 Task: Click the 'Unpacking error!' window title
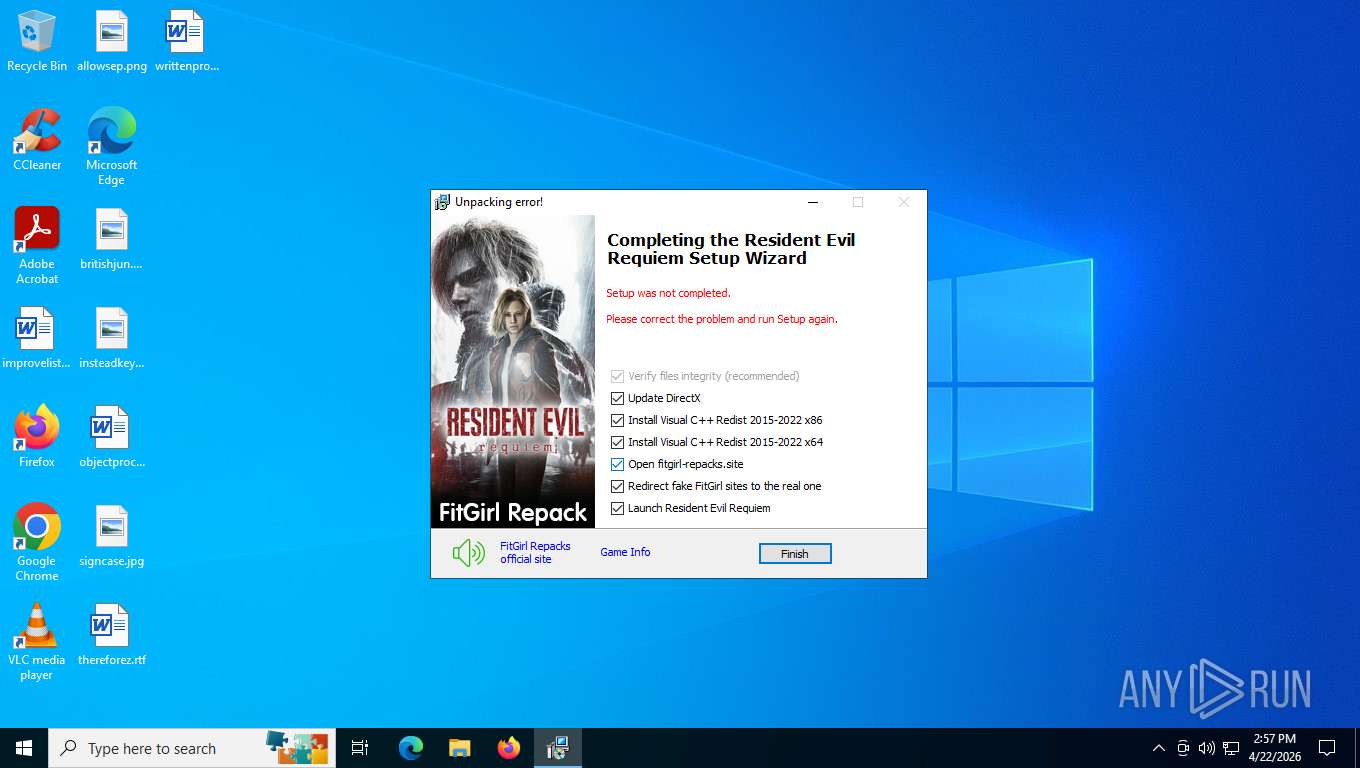click(499, 202)
